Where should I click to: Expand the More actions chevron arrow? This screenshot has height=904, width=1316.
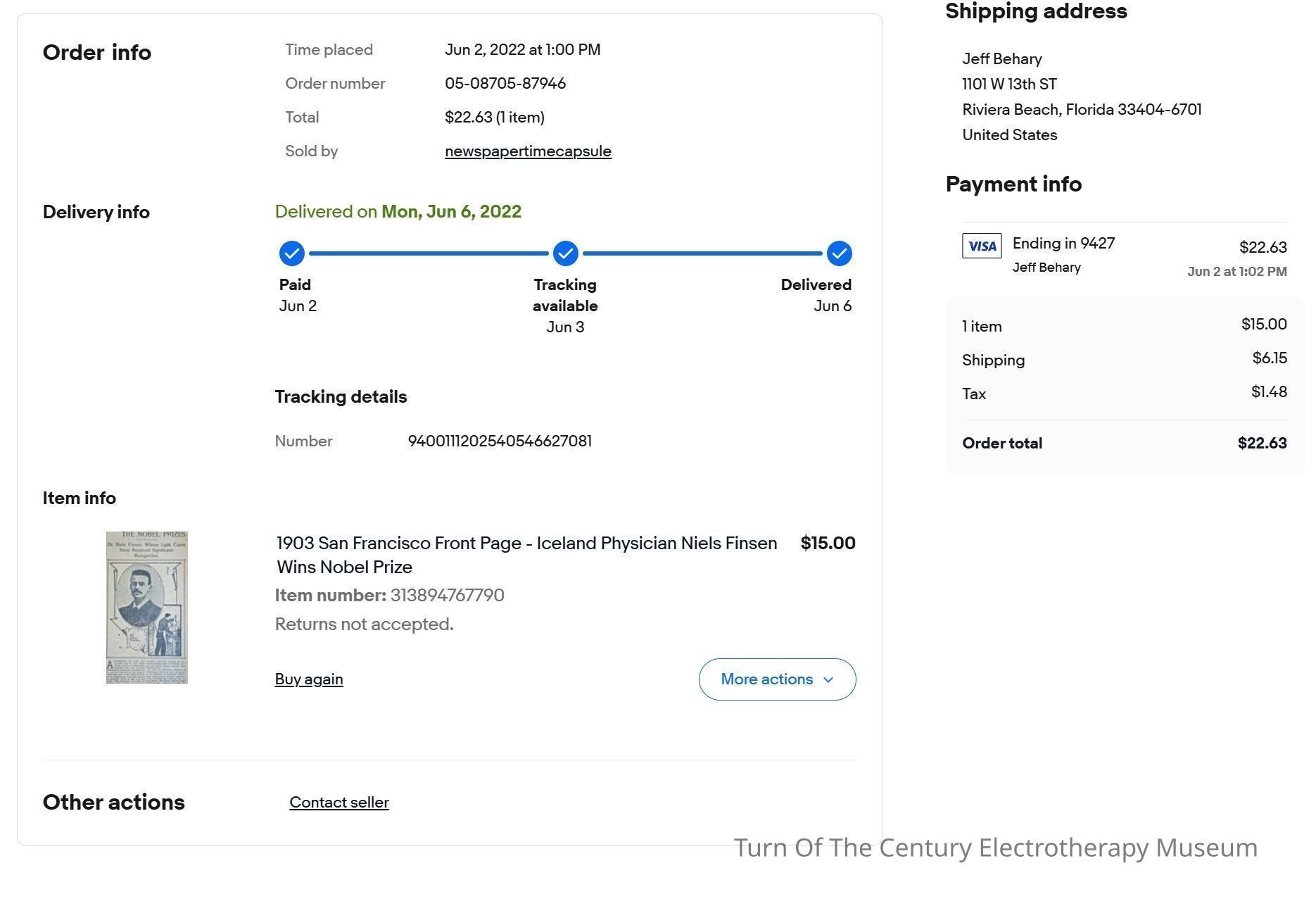(x=828, y=679)
